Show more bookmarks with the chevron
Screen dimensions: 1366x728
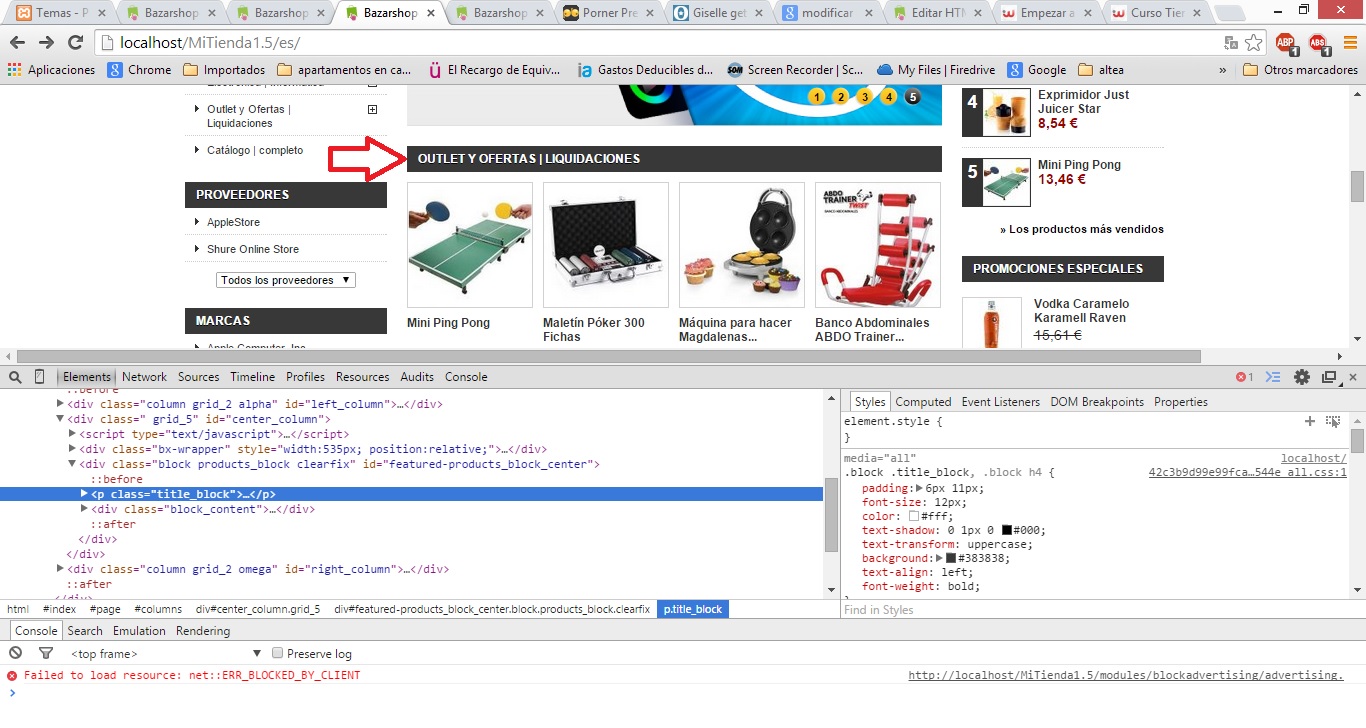1222,70
